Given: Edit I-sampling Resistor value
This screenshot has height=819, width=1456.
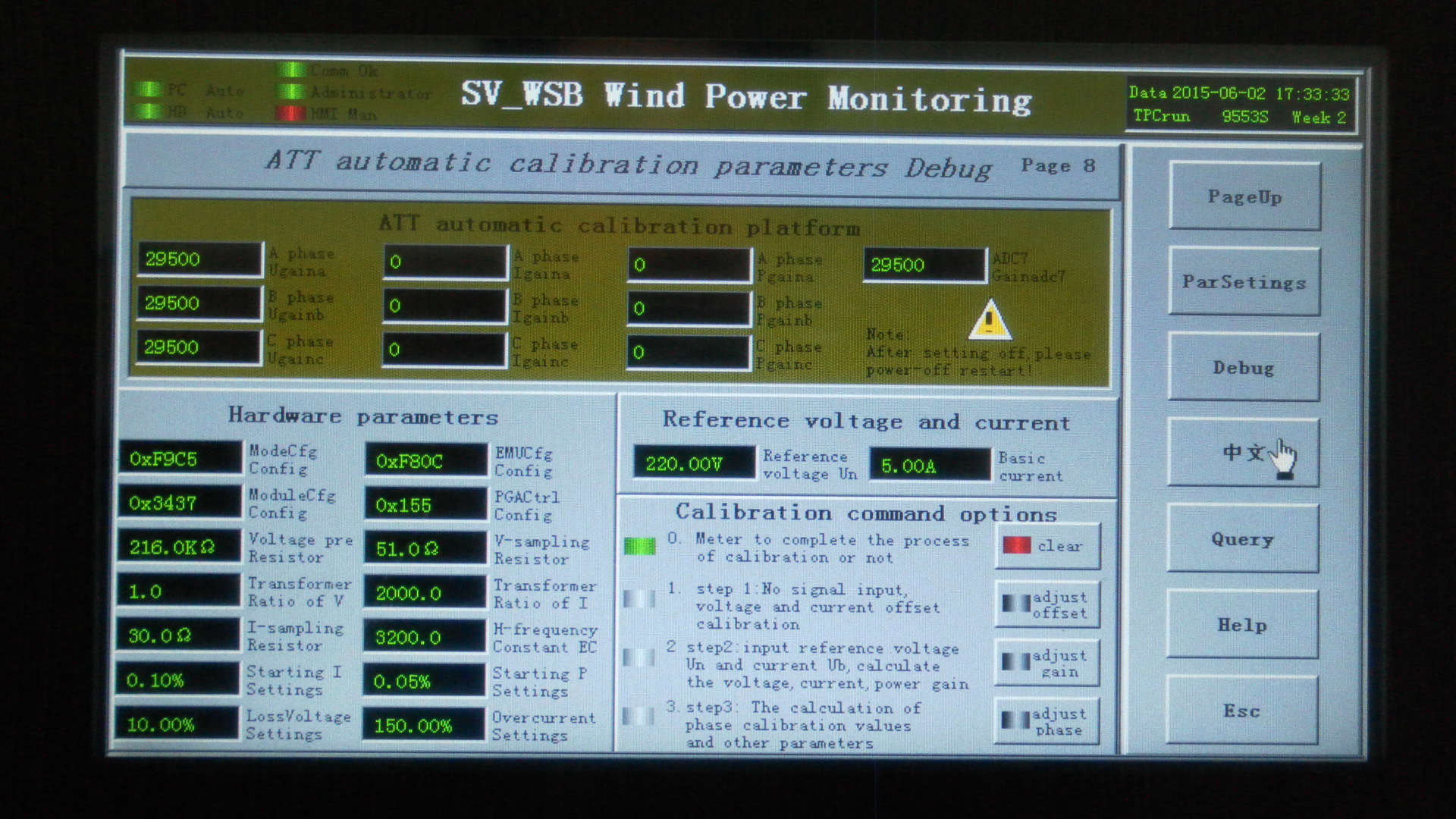Looking at the screenshot, I should (178, 635).
